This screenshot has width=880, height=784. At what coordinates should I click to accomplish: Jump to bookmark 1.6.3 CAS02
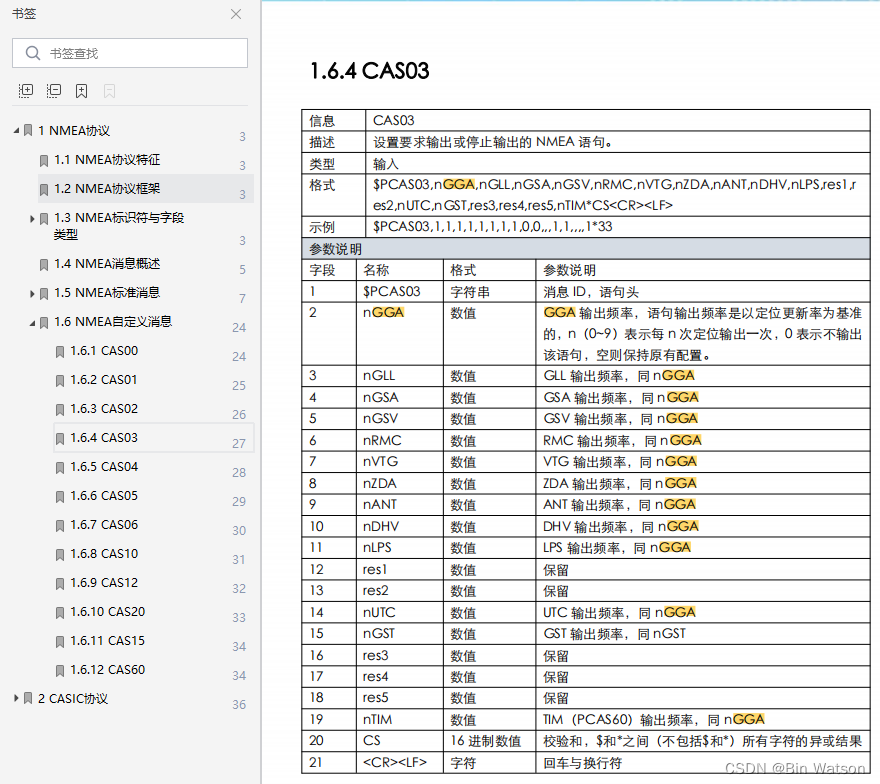(104, 409)
